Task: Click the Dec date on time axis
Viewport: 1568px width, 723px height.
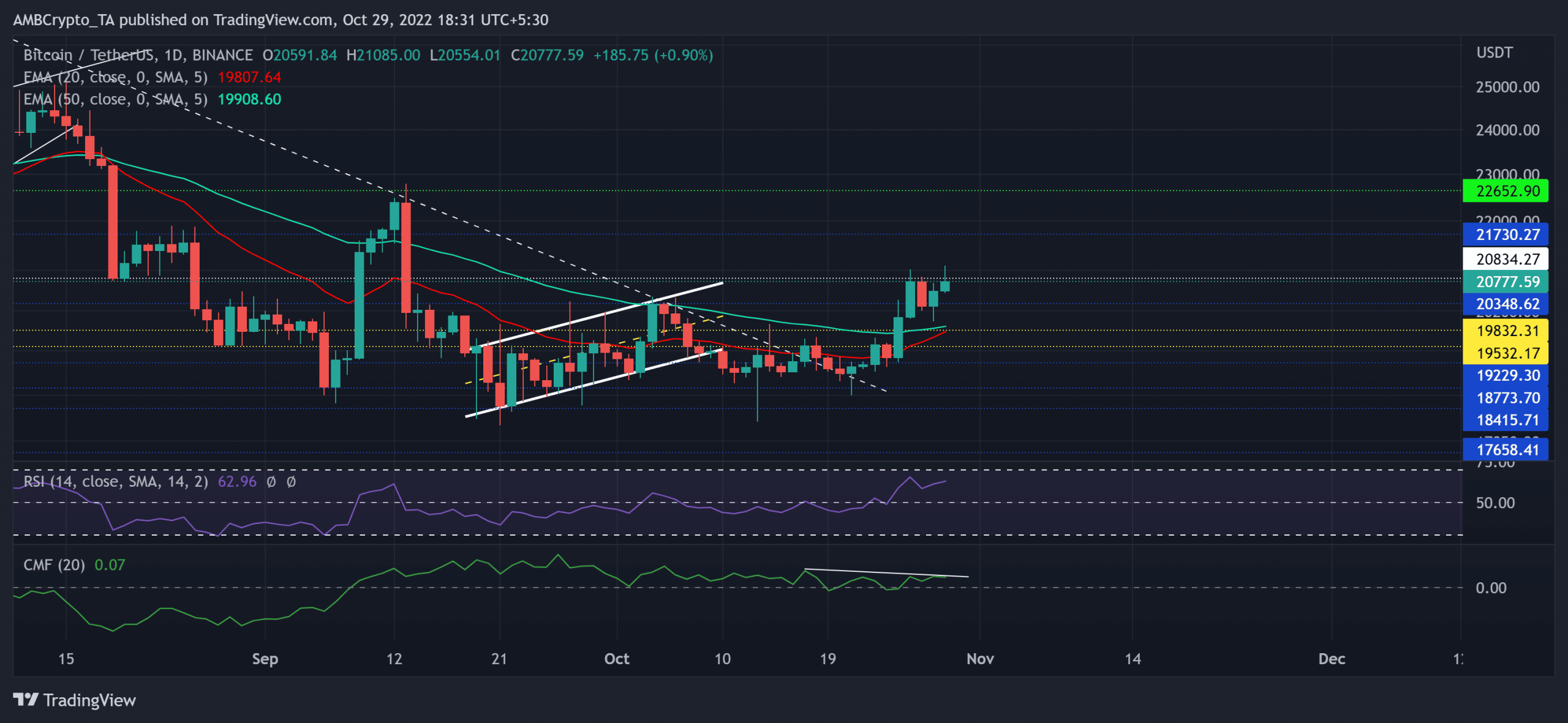Action: coord(1332,659)
